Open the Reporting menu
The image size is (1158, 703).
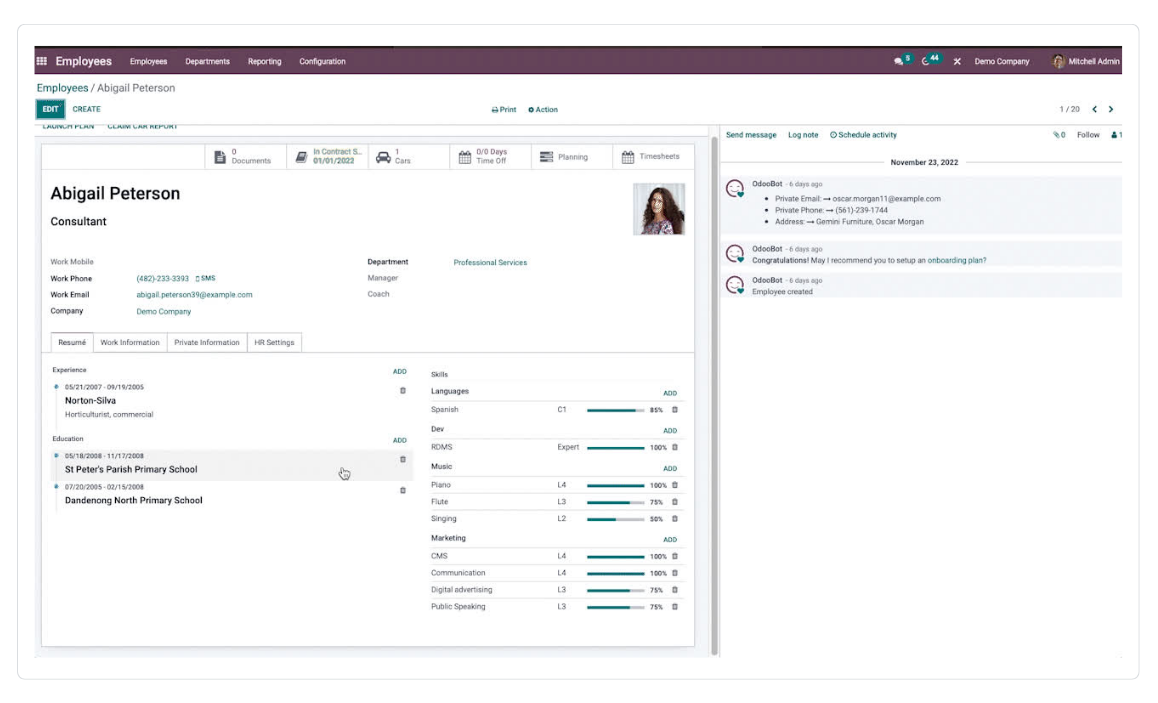pyautogui.click(x=264, y=61)
